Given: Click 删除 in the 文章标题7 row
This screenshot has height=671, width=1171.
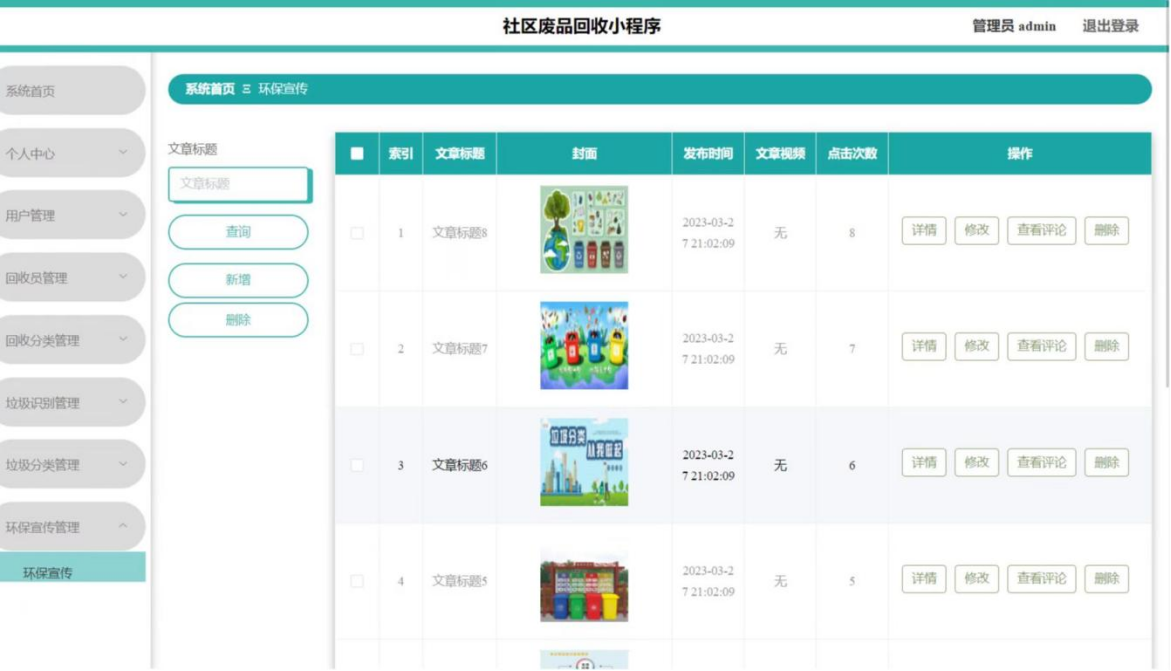Looking at the screenshot, I should [x=1107, y=346].
